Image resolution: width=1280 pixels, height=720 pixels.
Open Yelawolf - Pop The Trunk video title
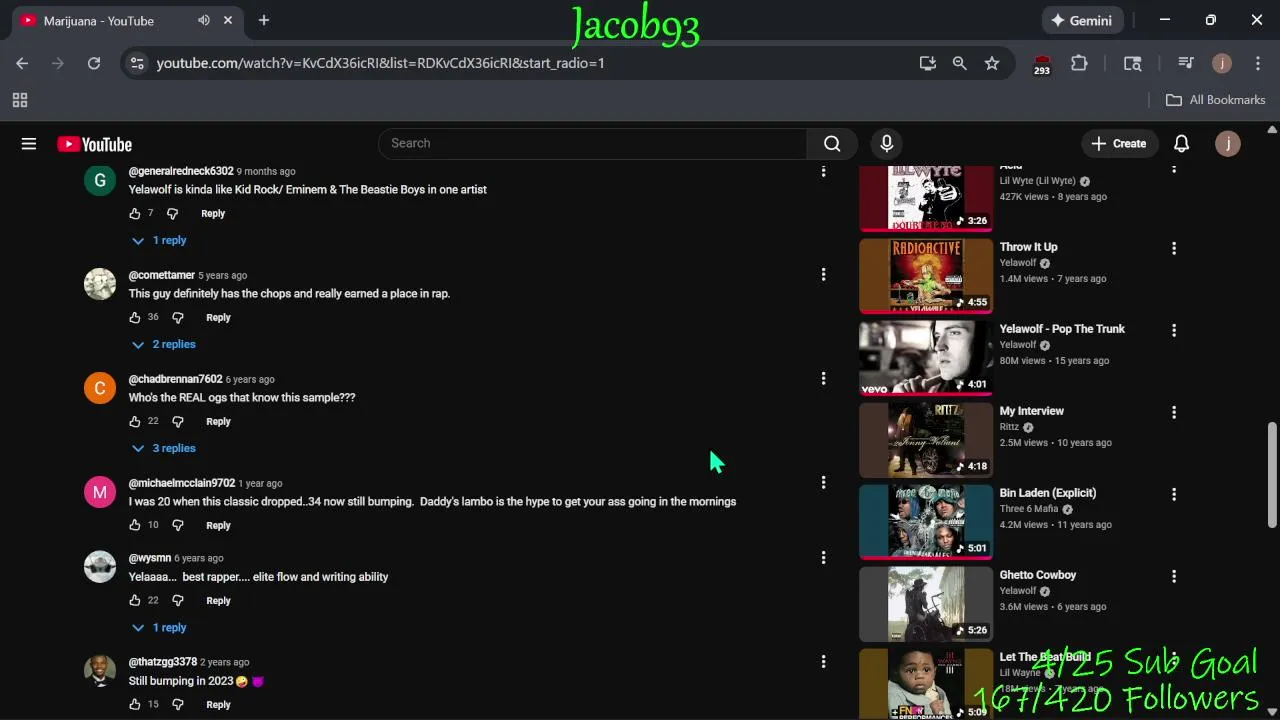pyautogui.click(x=1062, y=329)
